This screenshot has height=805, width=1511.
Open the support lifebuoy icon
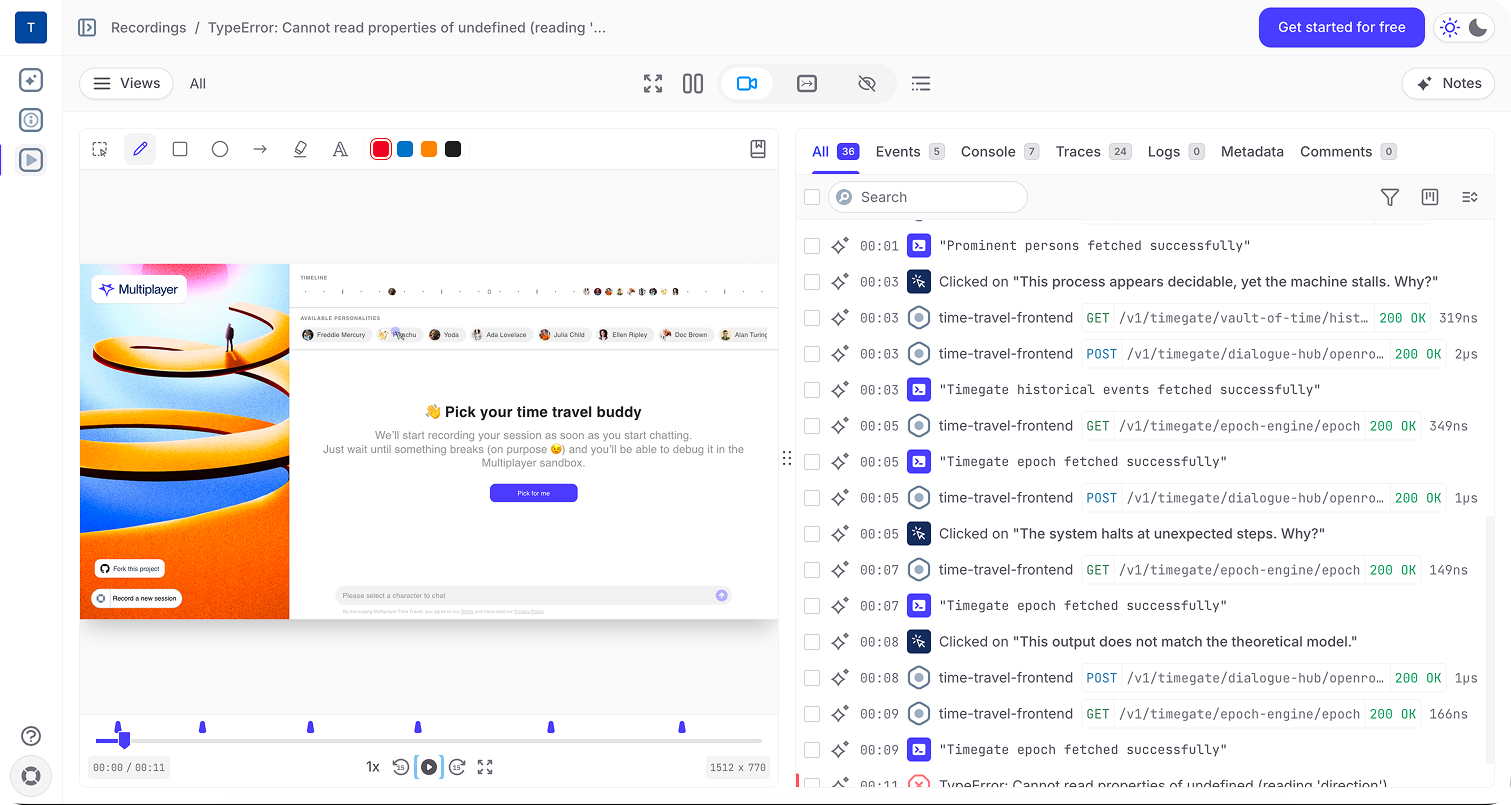(31, 776)
